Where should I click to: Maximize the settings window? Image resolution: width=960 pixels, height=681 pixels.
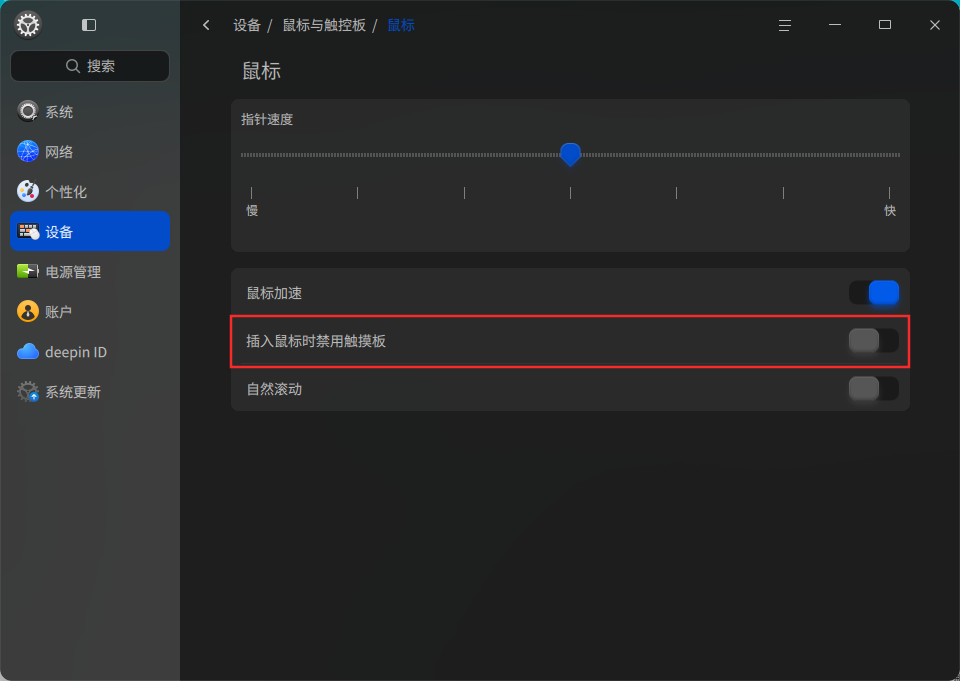click(x=885, y=25)
